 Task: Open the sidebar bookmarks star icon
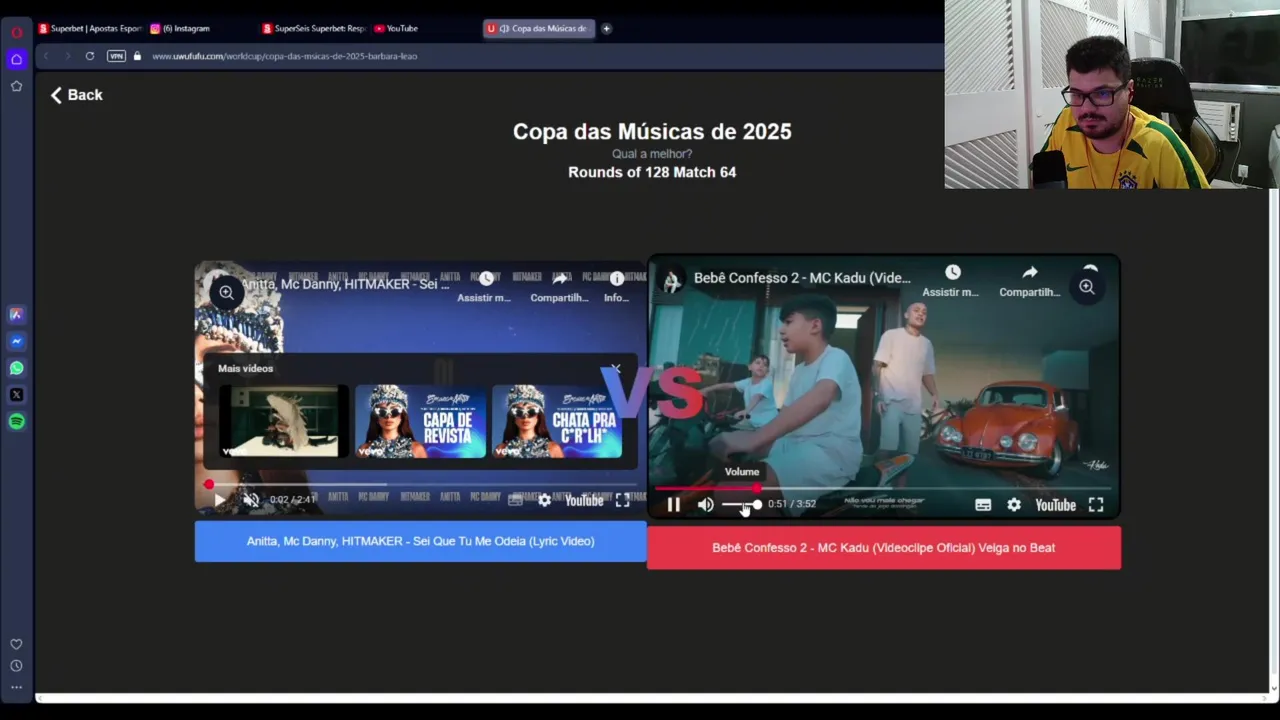16,86
